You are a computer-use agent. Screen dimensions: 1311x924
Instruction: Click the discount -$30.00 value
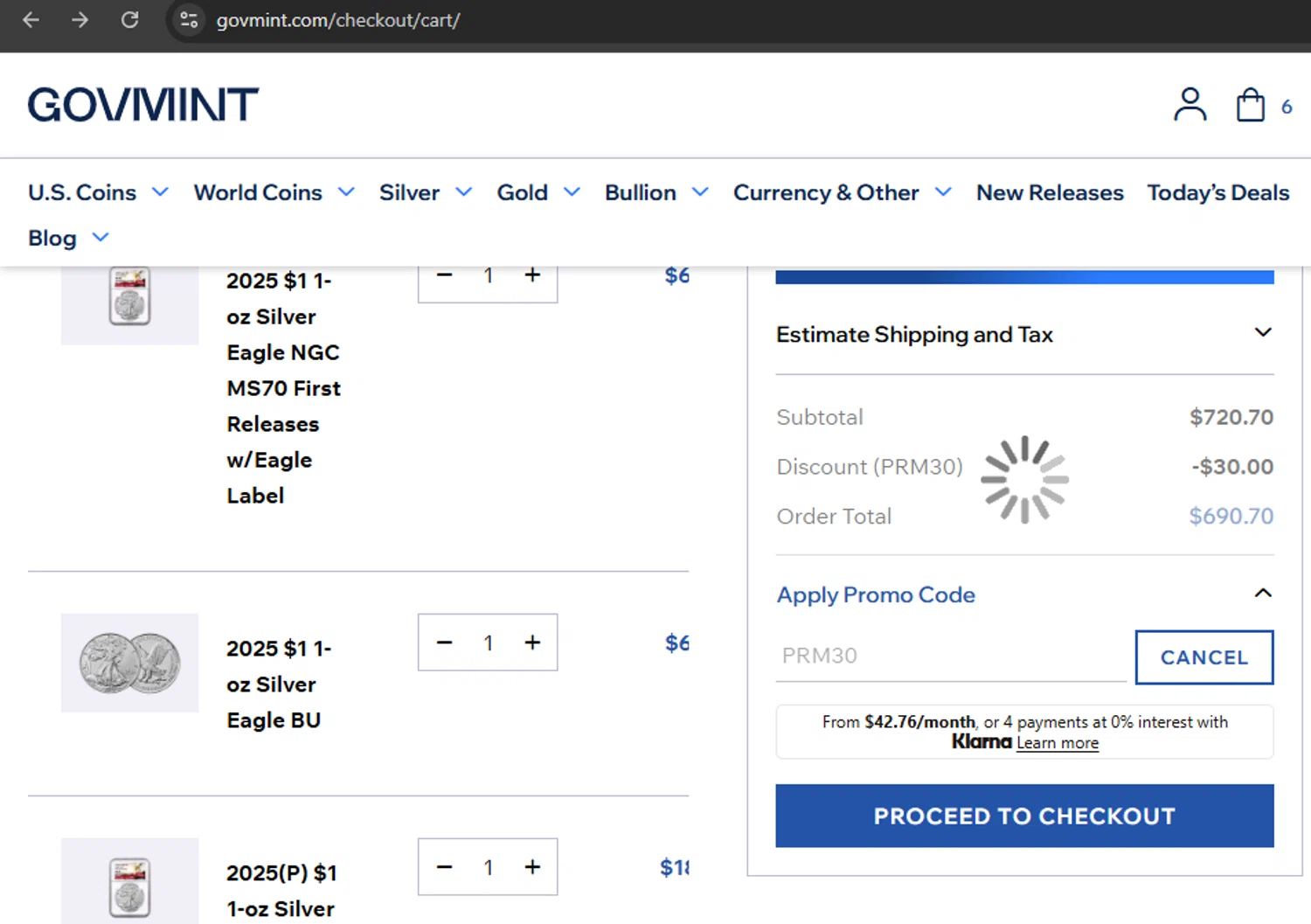1232,467
